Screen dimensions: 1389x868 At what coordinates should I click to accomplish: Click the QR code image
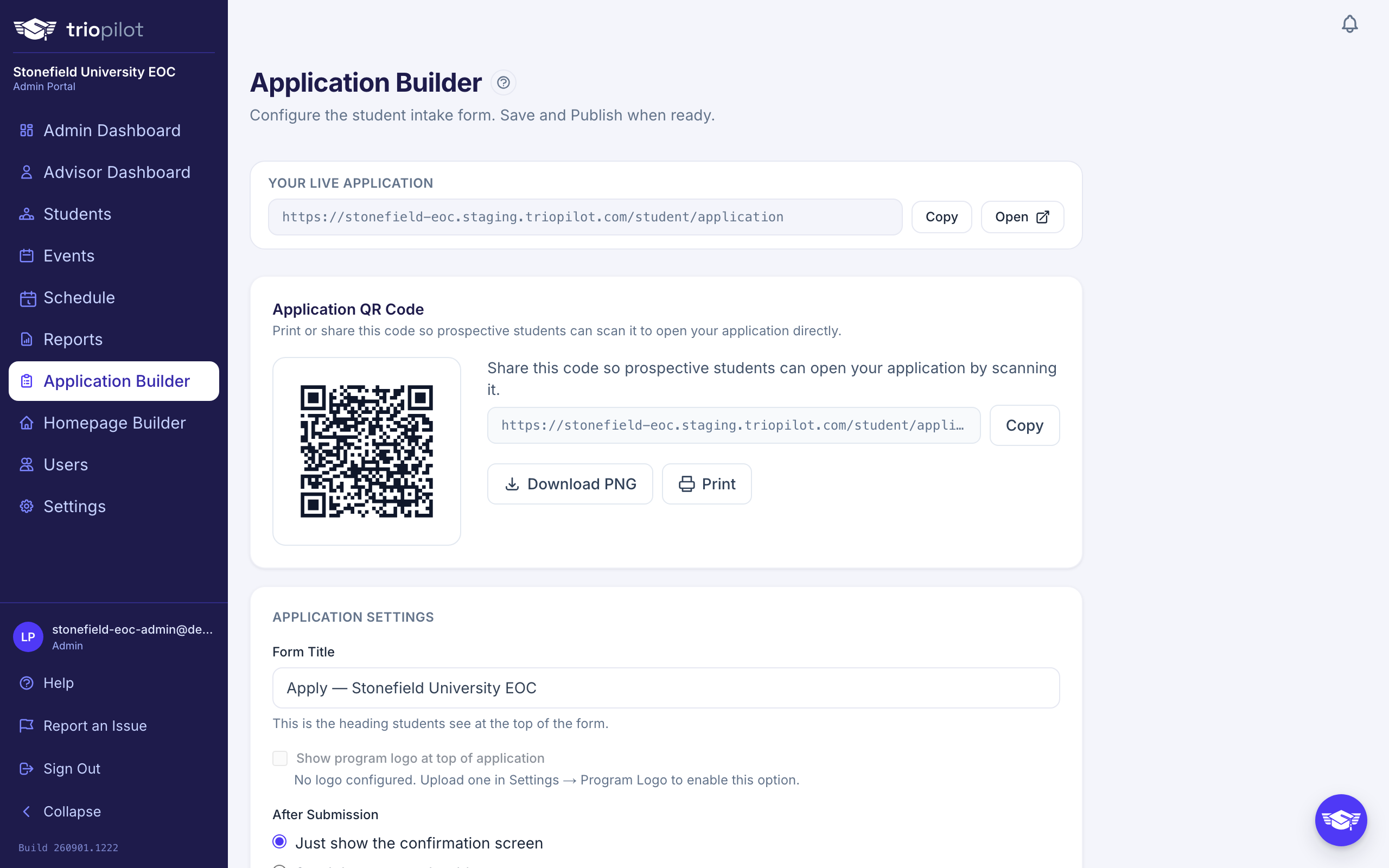tap(367, 451)
